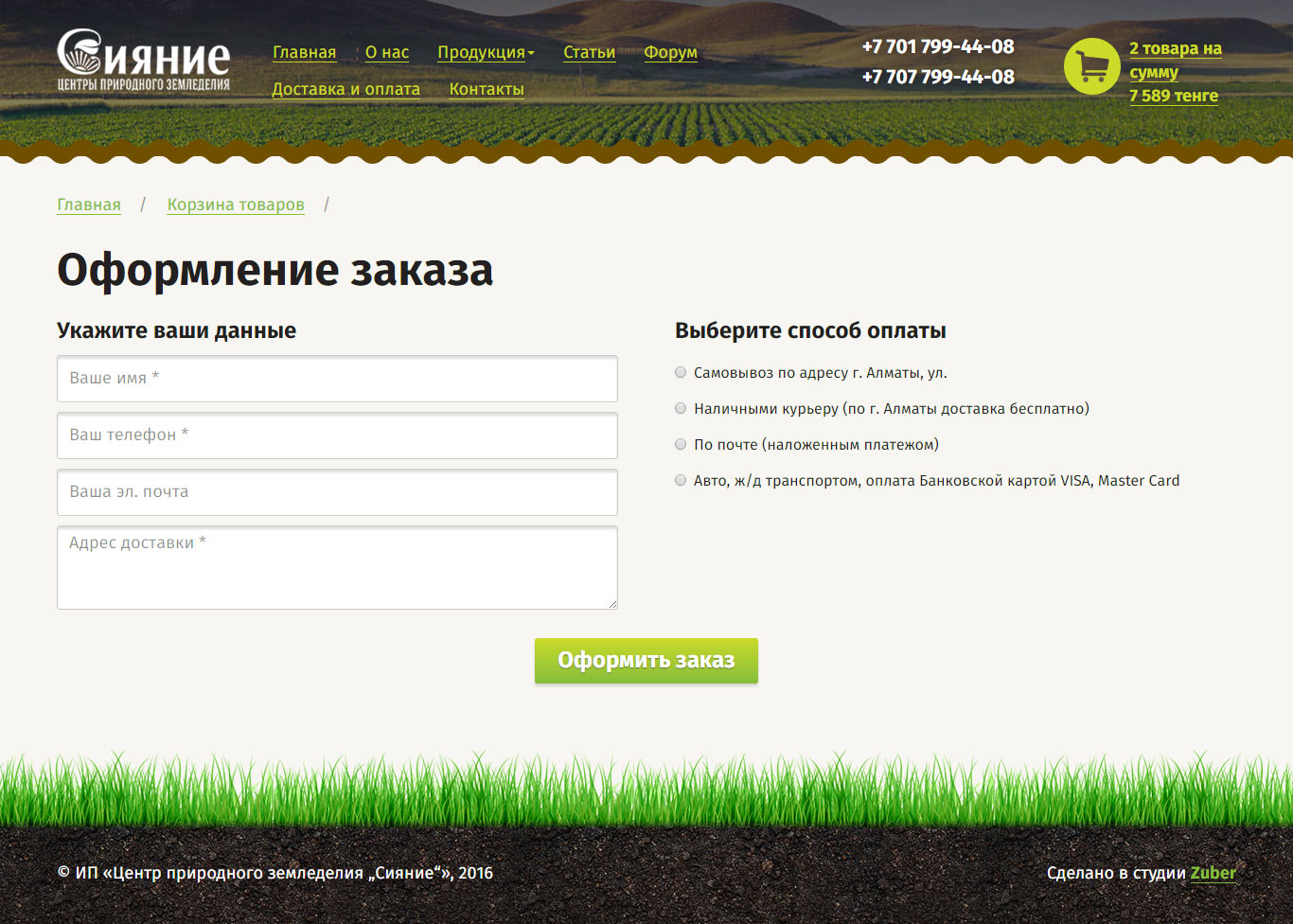
Task: Open Главная in the top navigation
Action: coord(304,53)
